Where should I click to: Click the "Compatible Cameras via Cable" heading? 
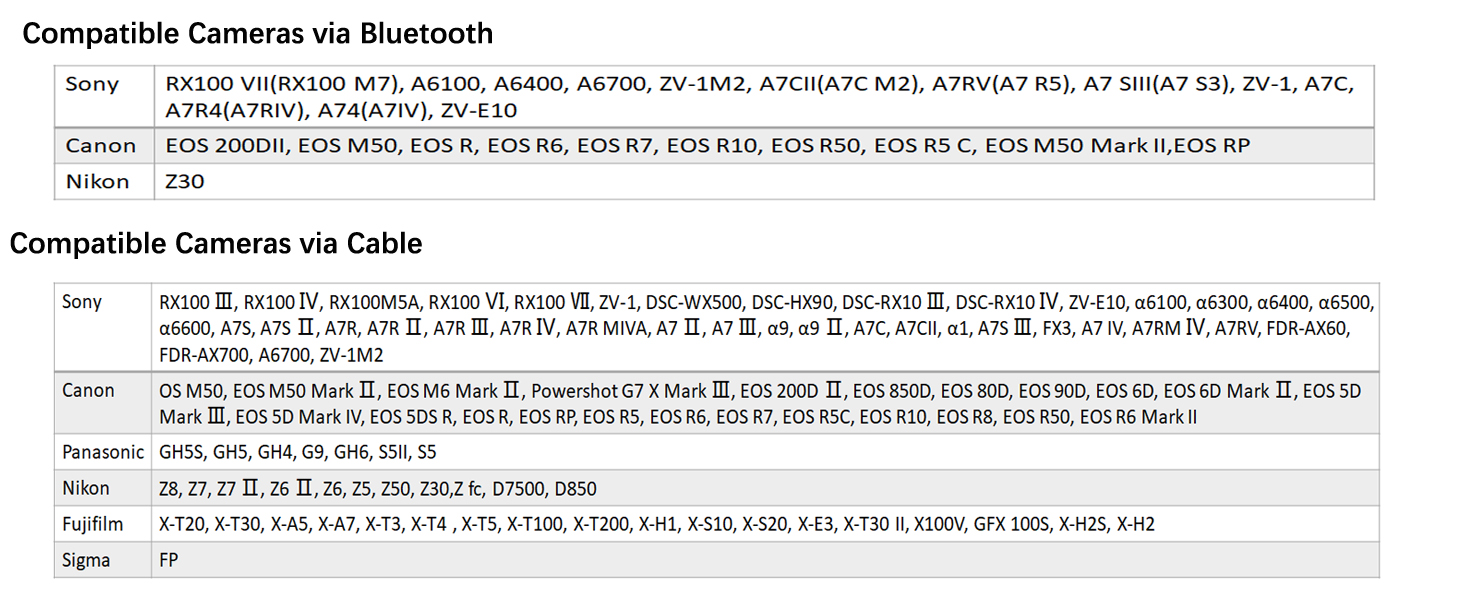coord(216,244)
